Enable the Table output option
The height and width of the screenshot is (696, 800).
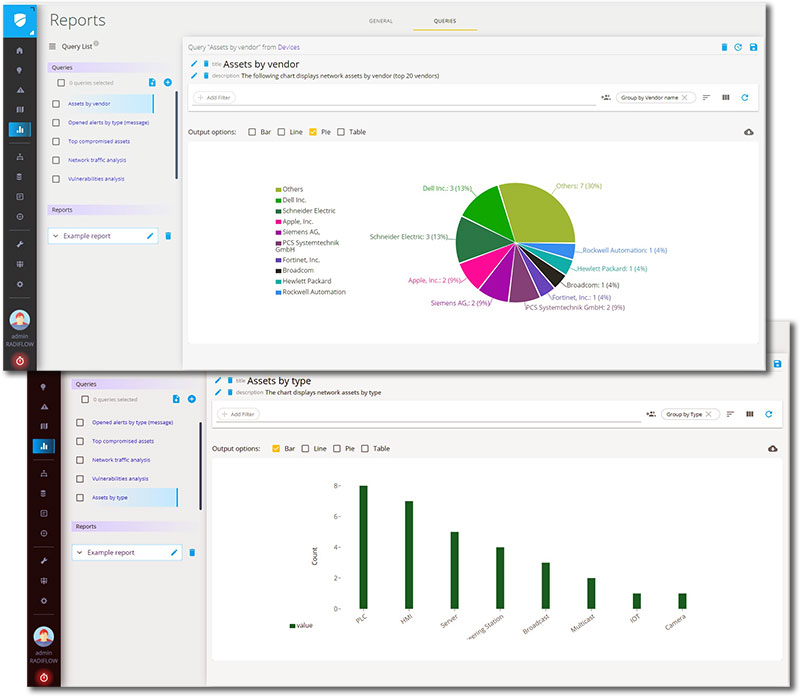click(341, 131)
